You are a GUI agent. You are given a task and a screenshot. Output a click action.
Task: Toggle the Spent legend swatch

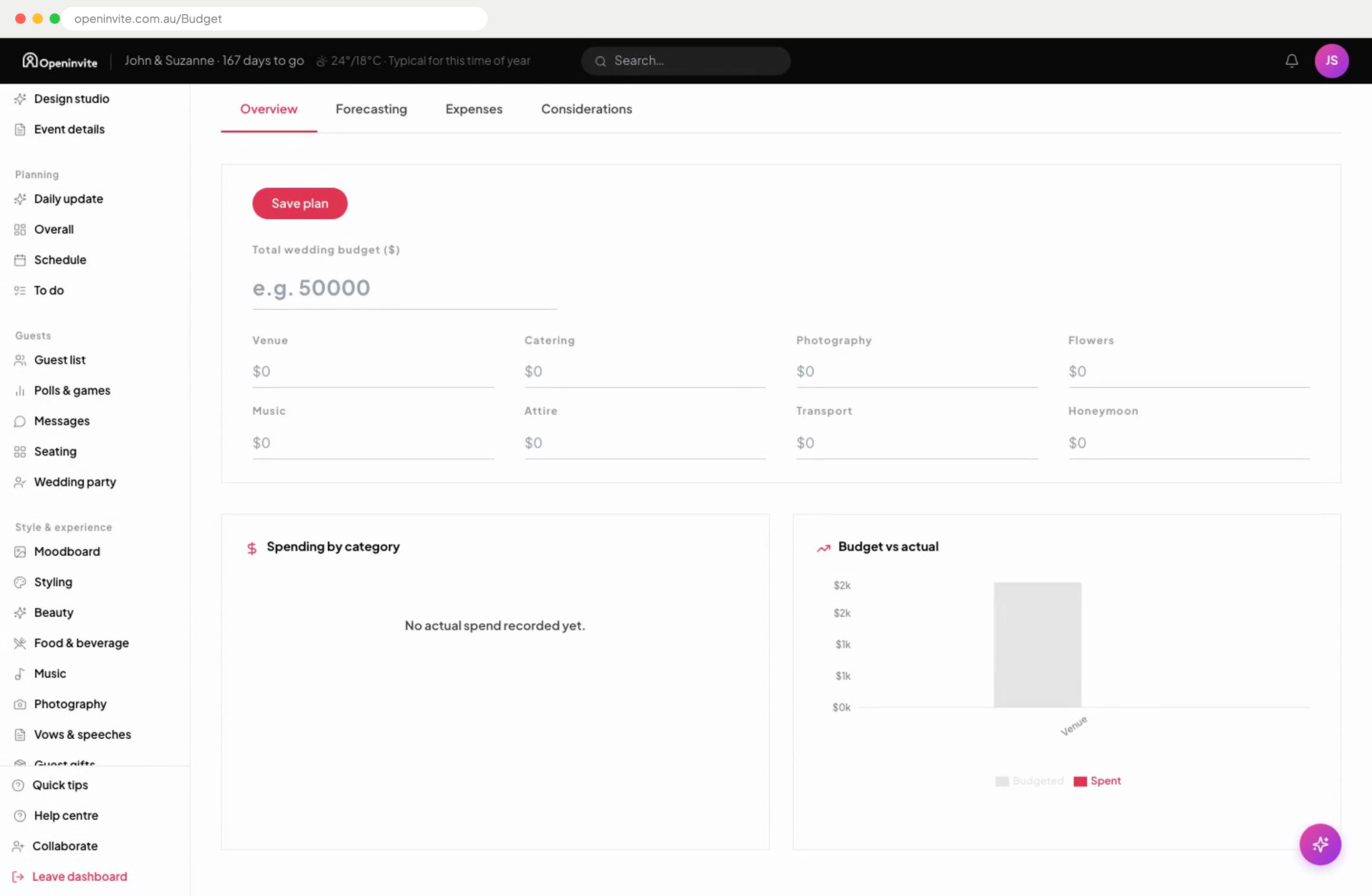tap(1079, 781)
